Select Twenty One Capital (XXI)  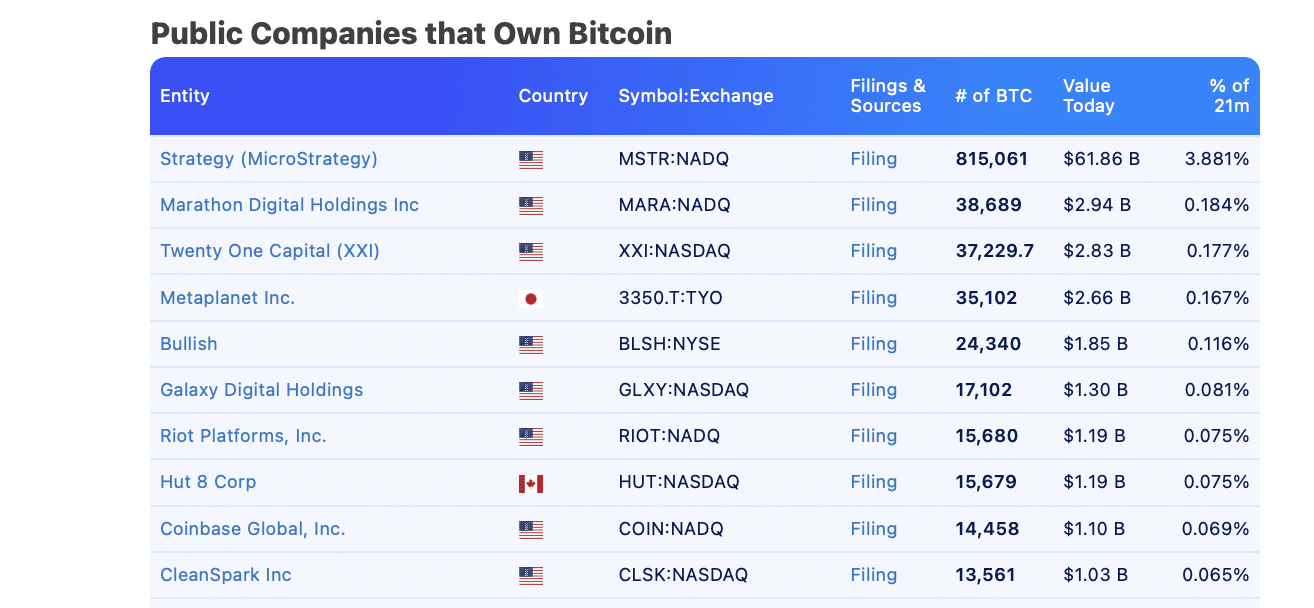click(270, 251)
